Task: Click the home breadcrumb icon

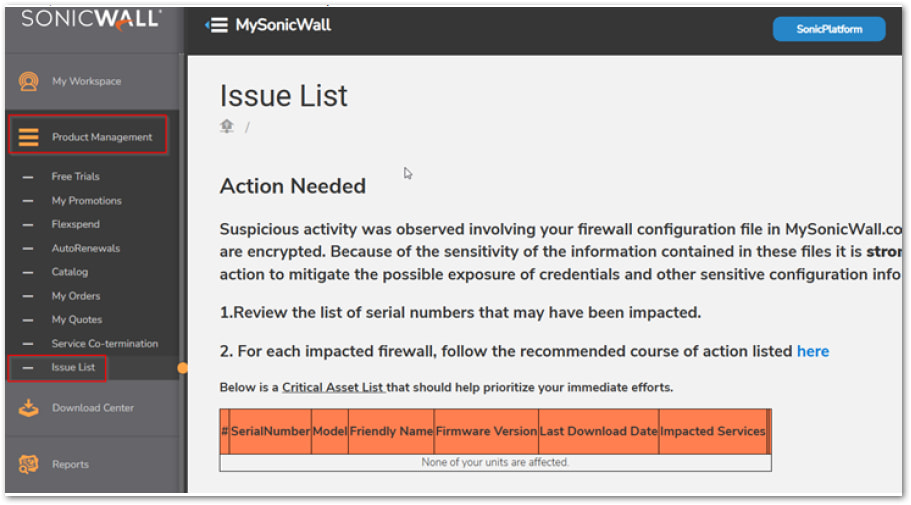Action: pyautogui.click(x=227, y=126)
